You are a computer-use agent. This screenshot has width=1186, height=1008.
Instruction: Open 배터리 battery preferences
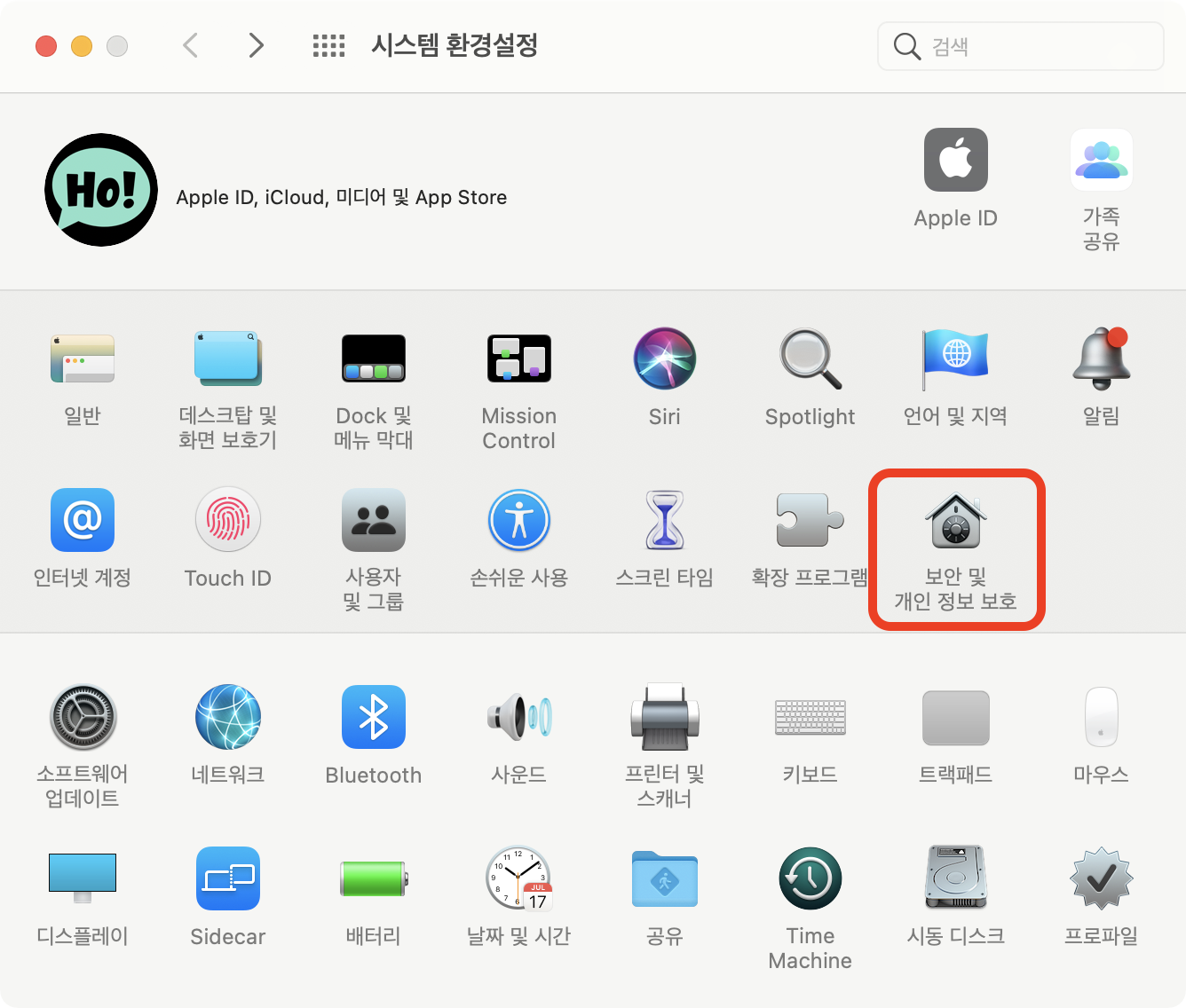[374, 878]
